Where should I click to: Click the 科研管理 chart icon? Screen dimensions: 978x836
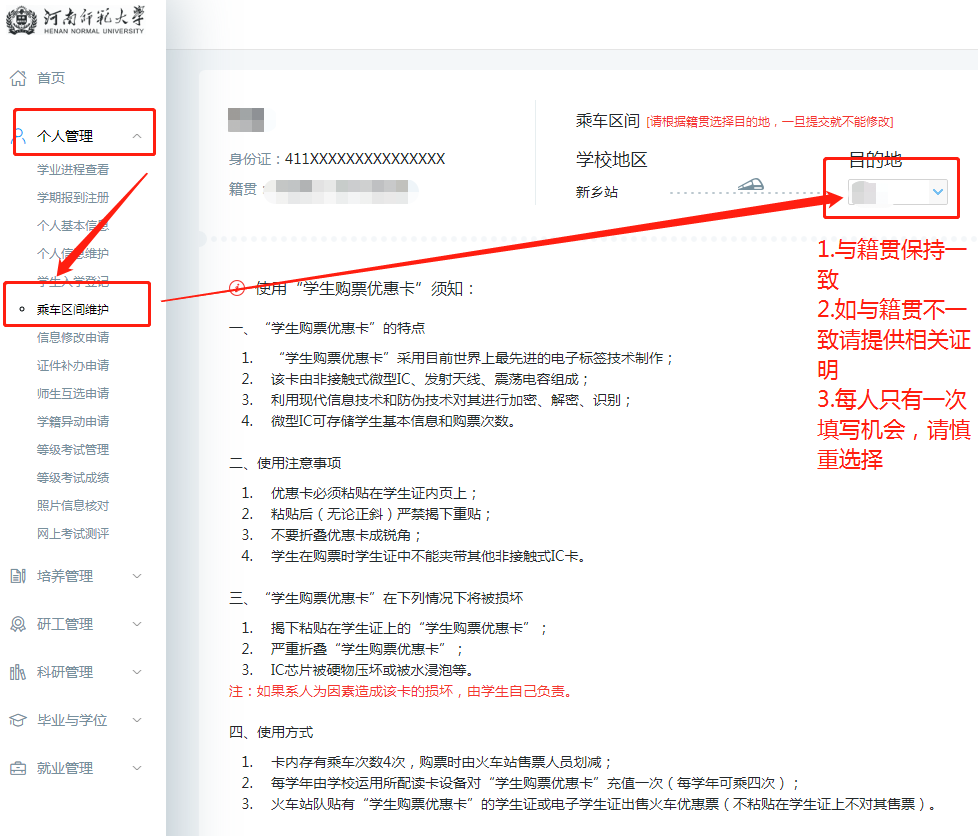(x=18, y=672)
